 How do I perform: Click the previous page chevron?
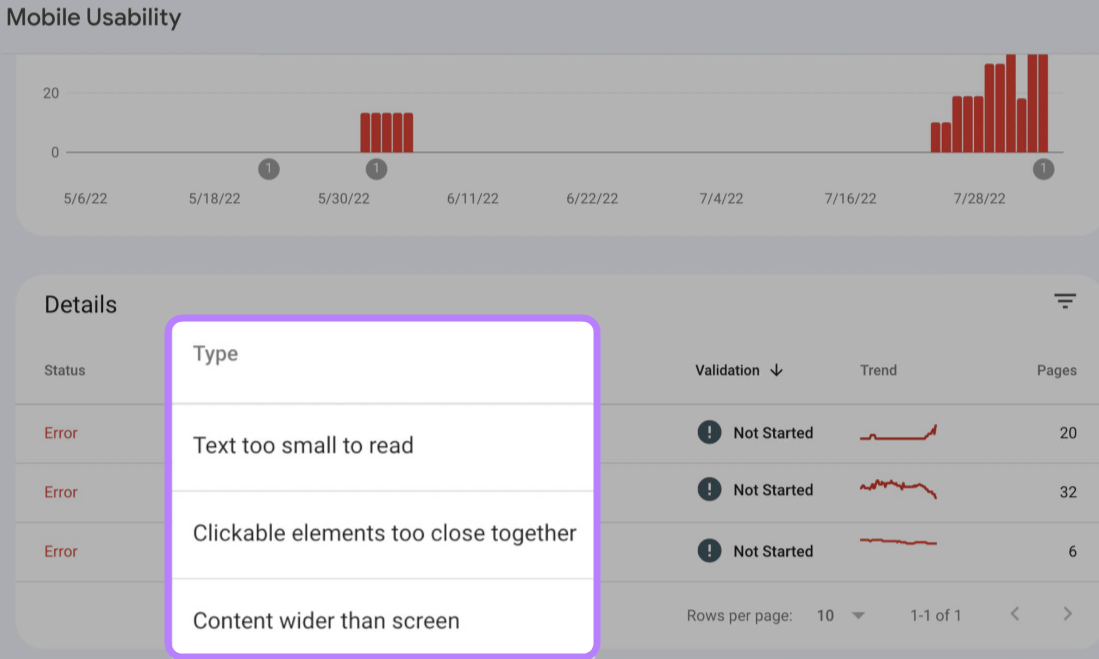[1015, 615]
